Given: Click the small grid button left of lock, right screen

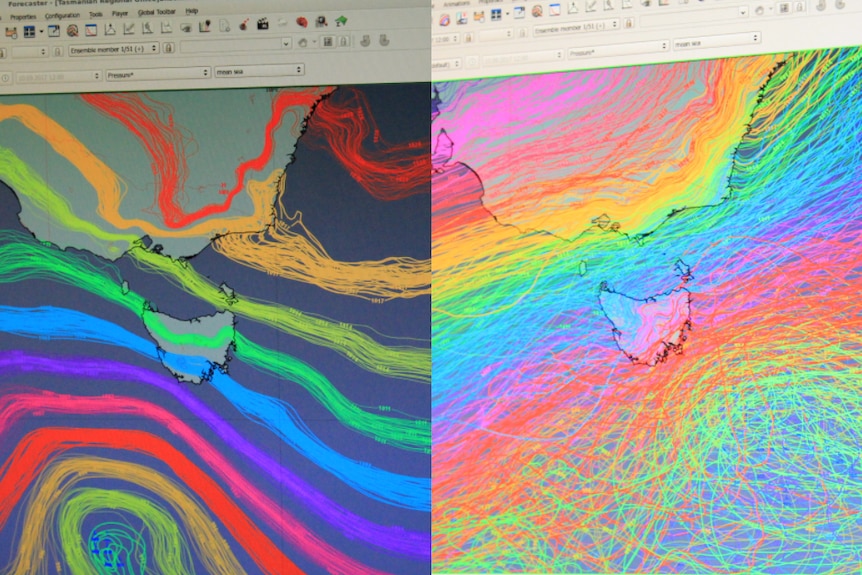Looking at the screenshot, I should pyautogui.click(x=784, y=8).
